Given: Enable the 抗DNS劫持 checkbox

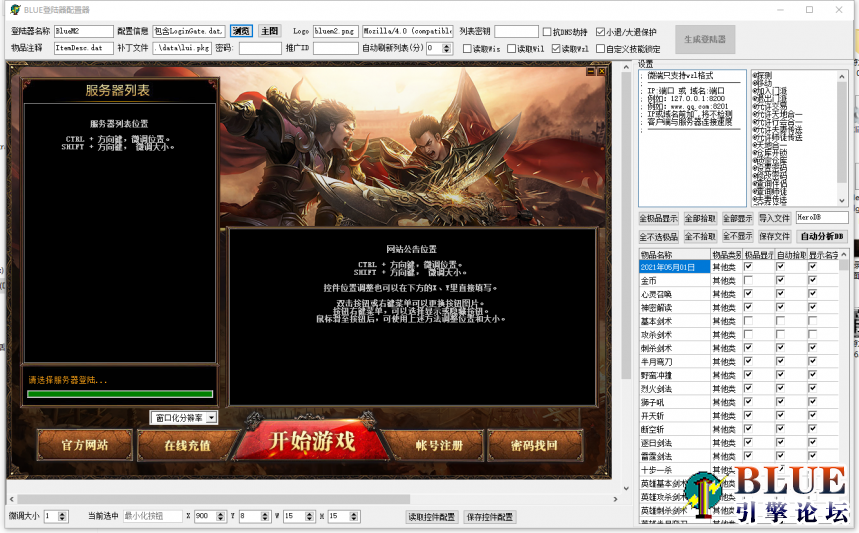Looking at the screenshot, I should tap(547, 32).
